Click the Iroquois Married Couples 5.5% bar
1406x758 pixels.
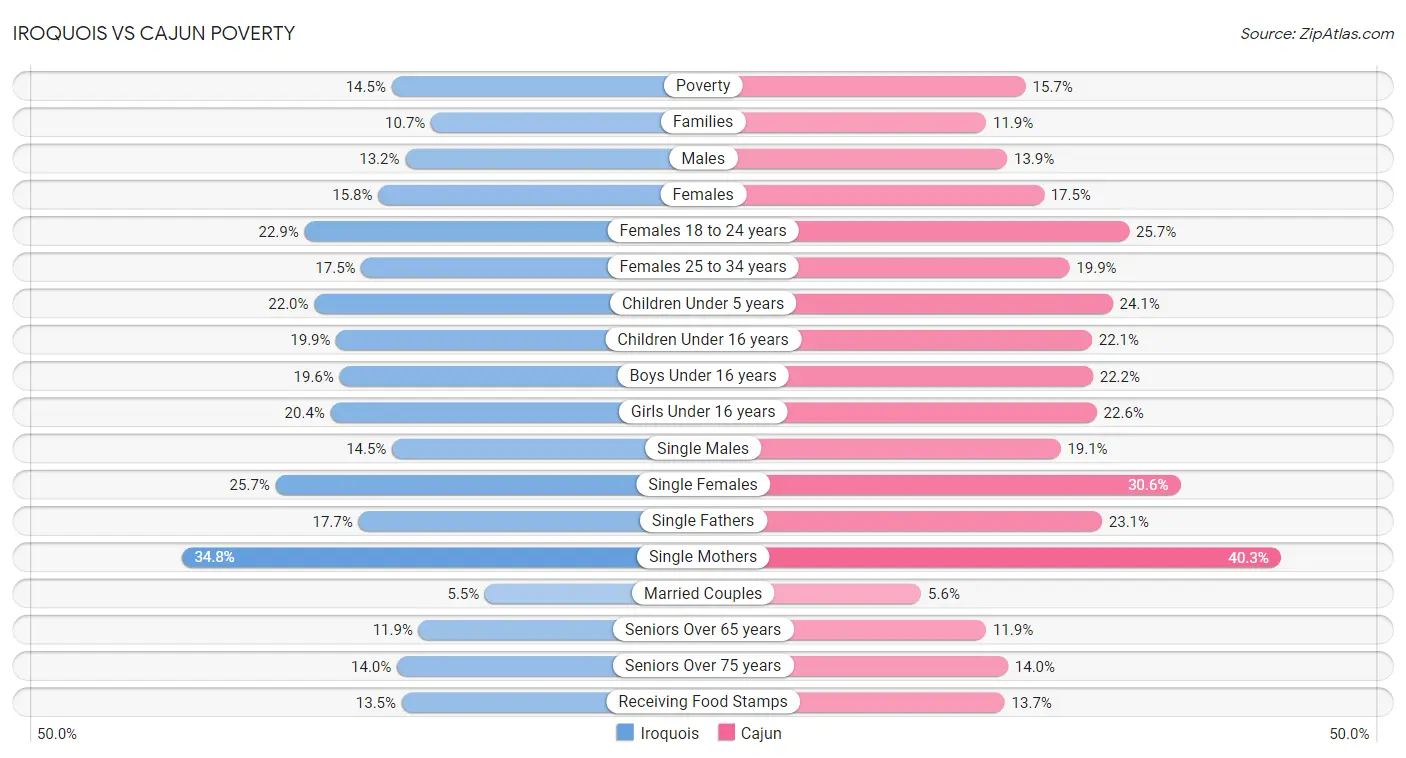click(x=593, y=594)
